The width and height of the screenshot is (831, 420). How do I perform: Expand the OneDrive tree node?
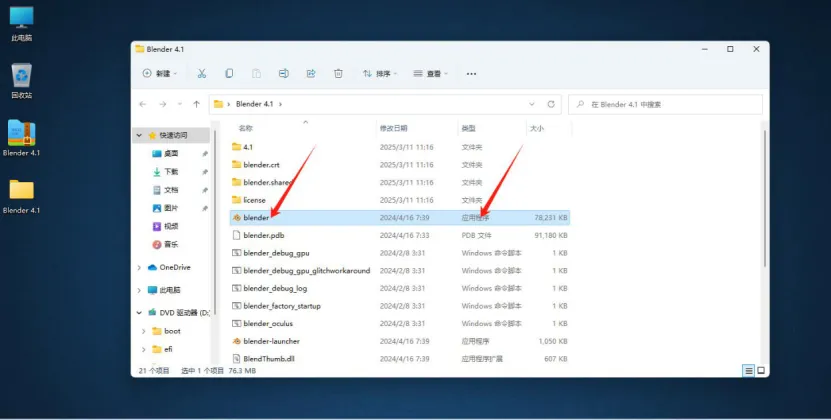coord(139,267)
